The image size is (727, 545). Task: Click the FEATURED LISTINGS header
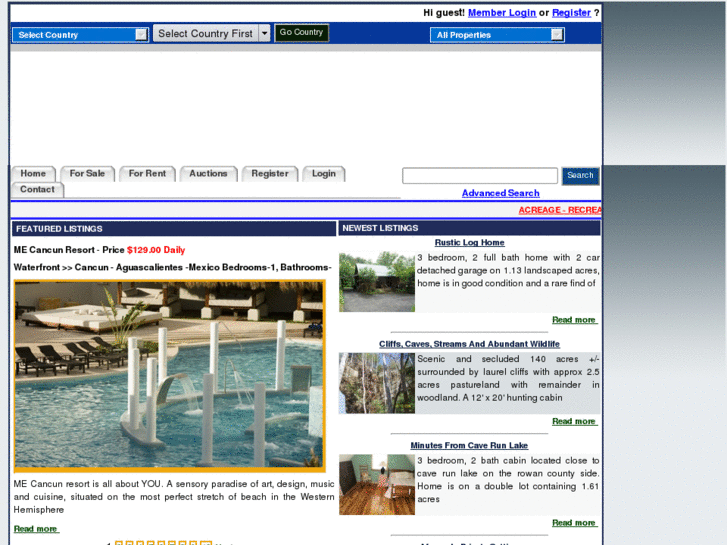point(174,229)
